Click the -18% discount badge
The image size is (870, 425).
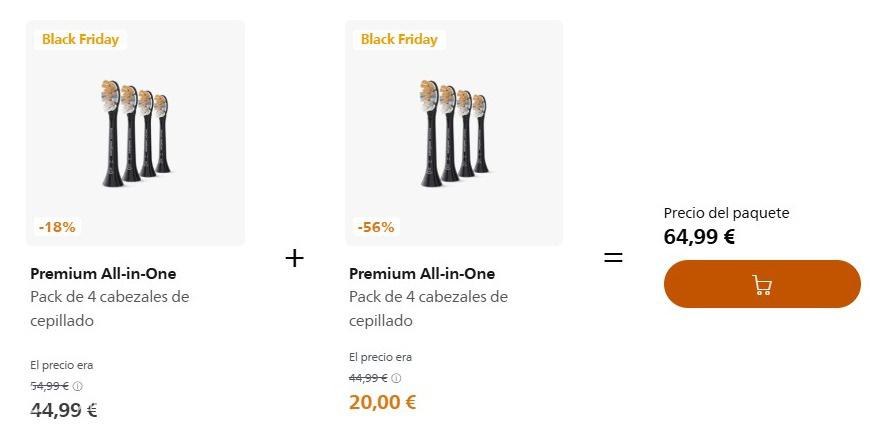[57, 227]
